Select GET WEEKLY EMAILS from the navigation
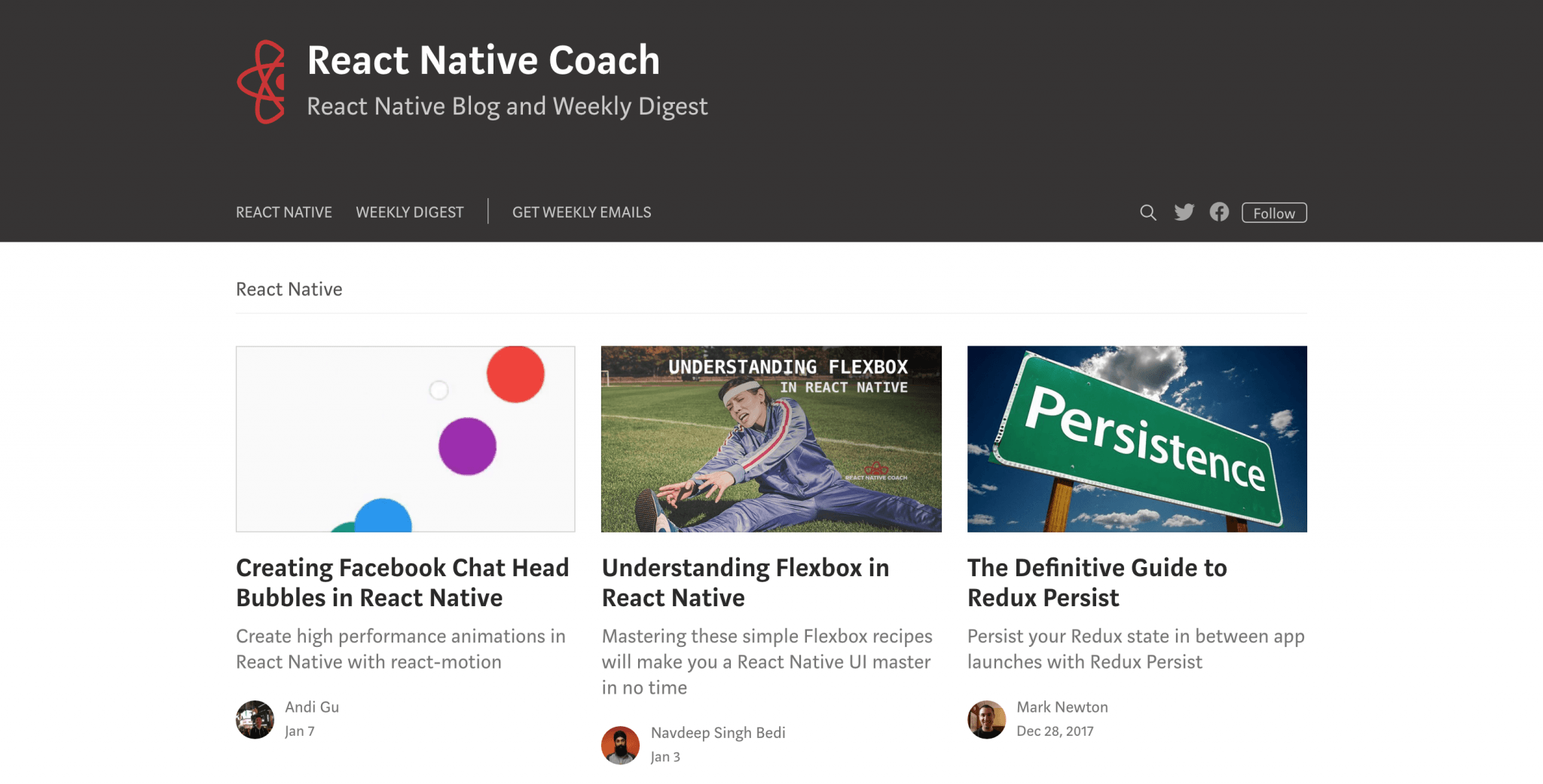Image resolution: width=1543 pixels, height=784 pixels. pyautogui.click(x=582, y=212)
